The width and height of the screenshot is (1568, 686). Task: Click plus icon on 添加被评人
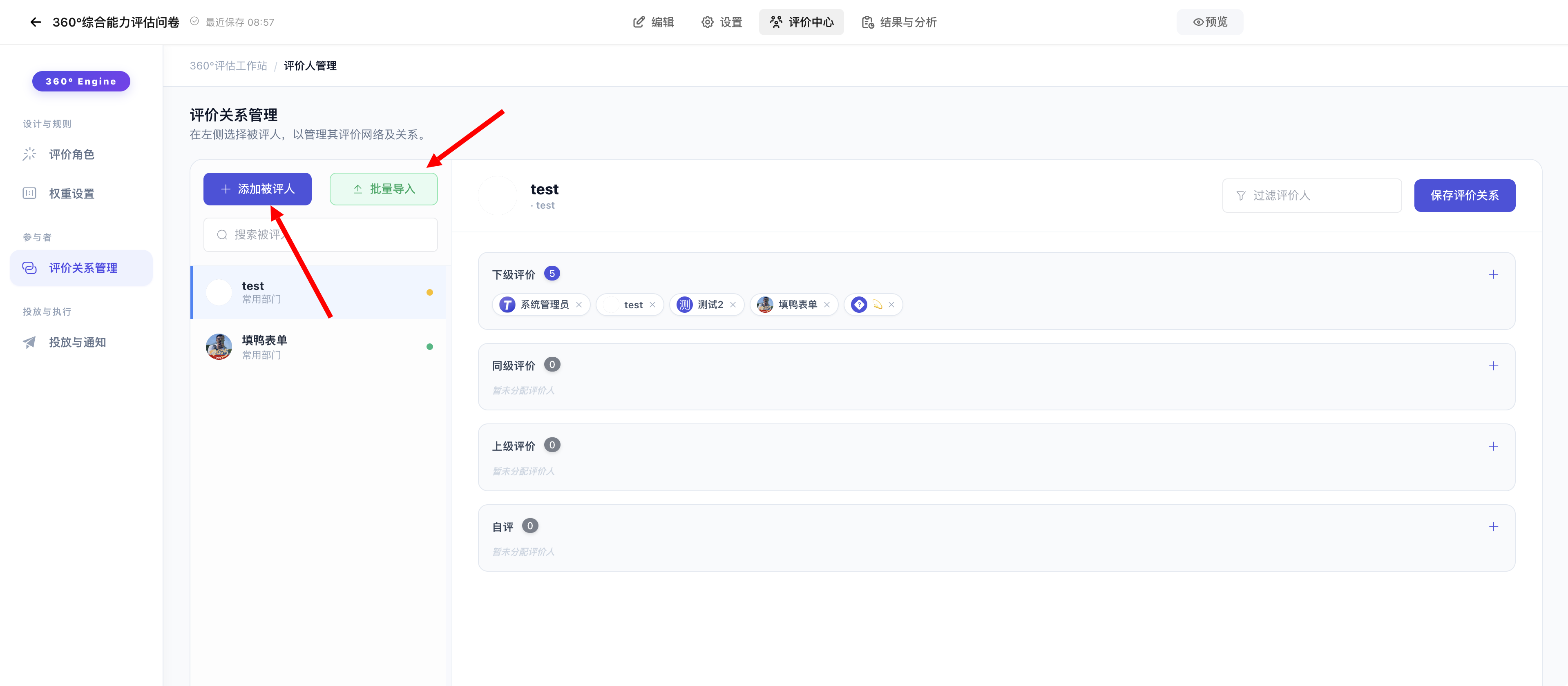point(226,189)
